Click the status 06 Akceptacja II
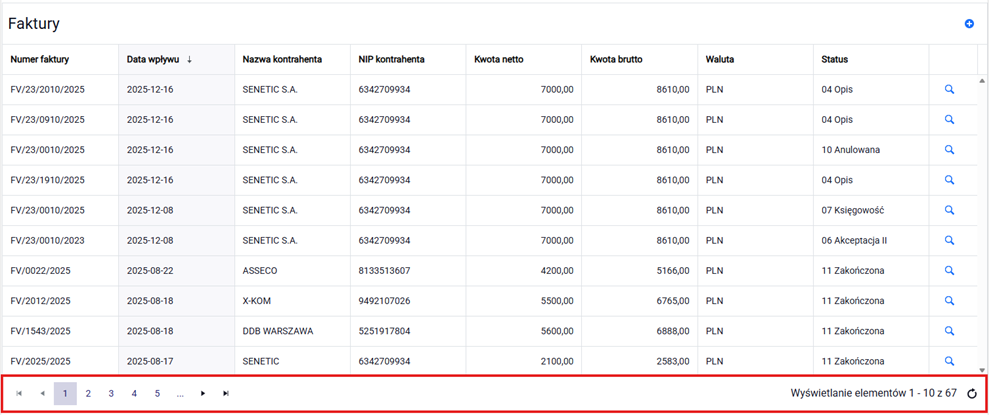 (854, 240)
